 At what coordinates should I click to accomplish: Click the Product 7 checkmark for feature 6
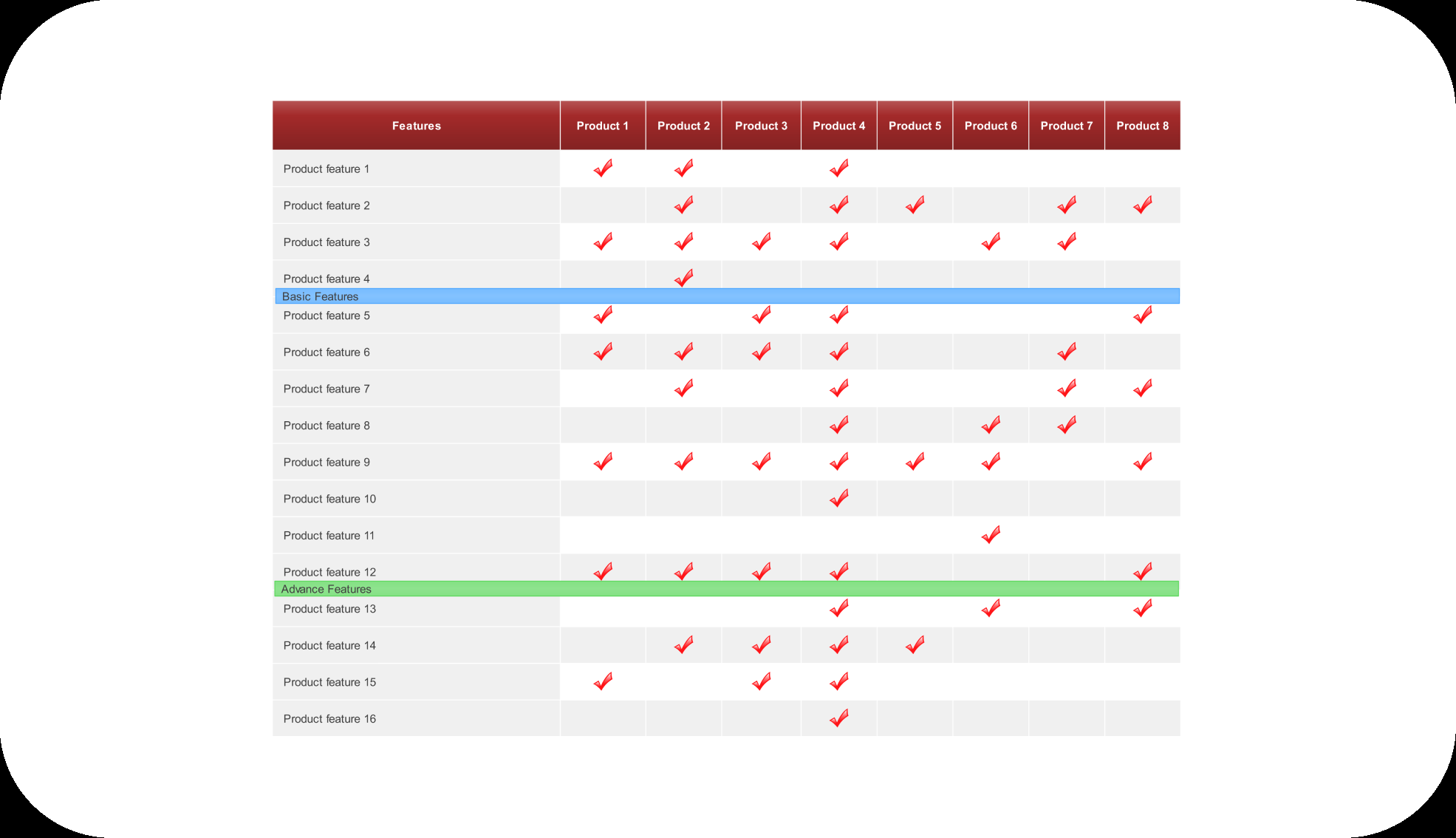(x=1067, y=352)
